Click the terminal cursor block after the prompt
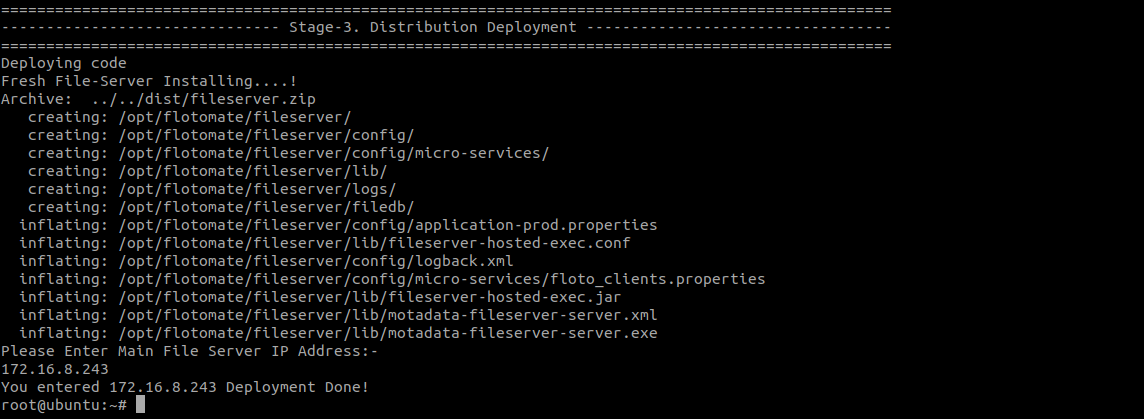 point(141,404)
